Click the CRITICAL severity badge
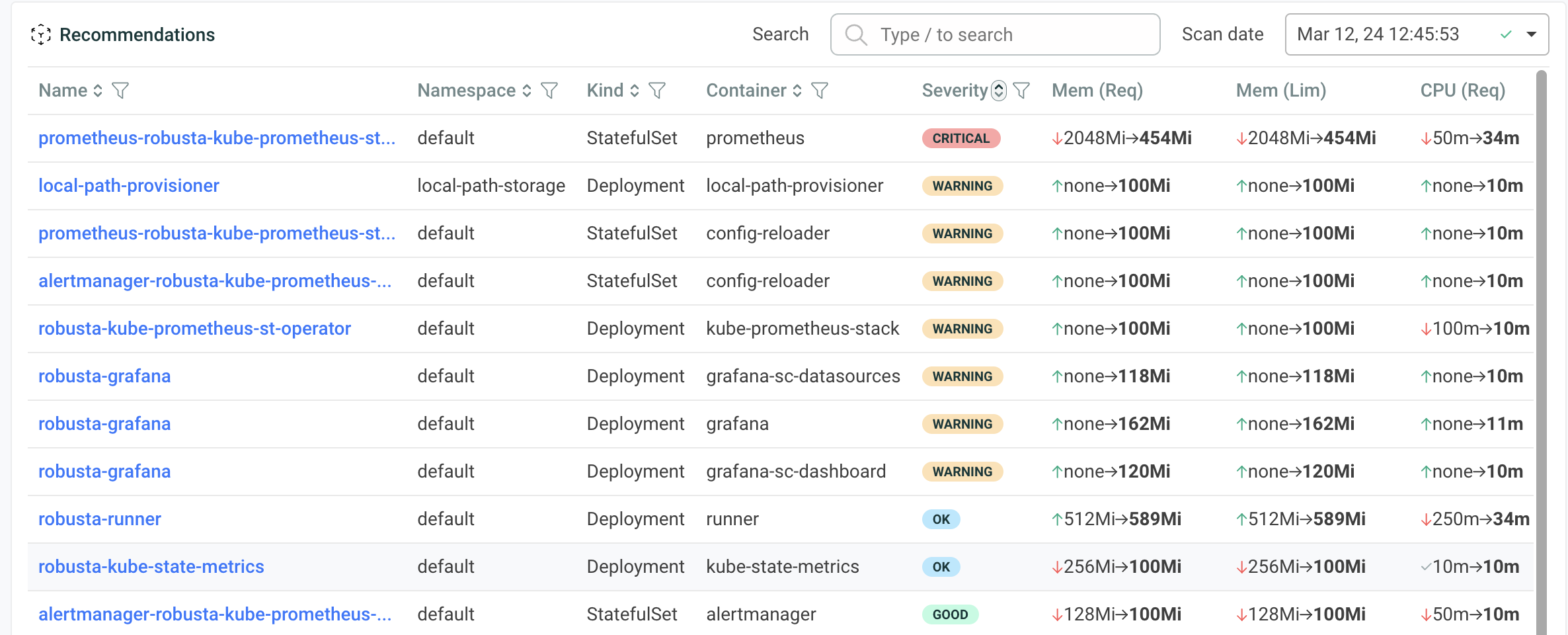The width and height of the screenshot is (1568, 635). click(961, 138)
